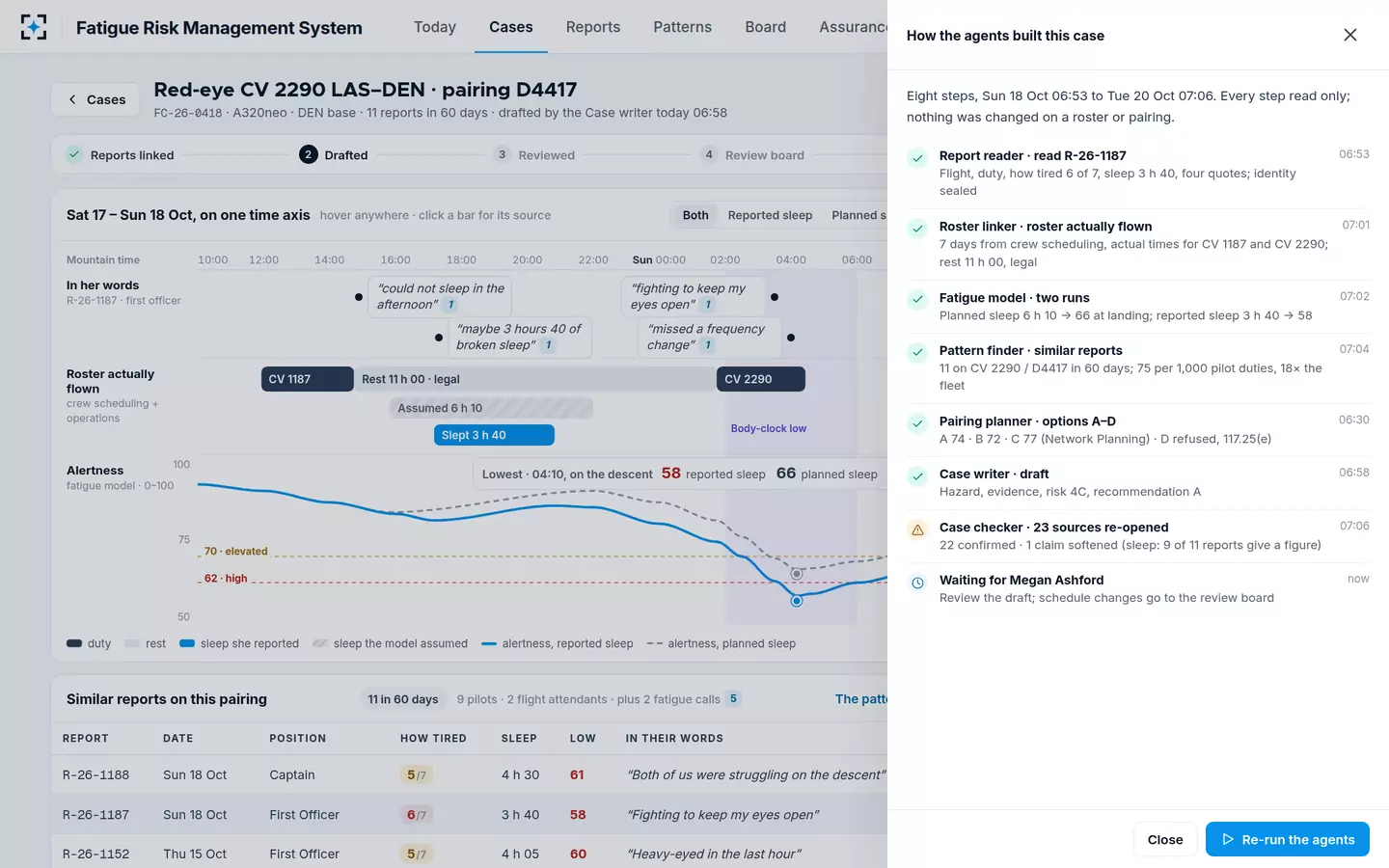Click the Pairing planner step check icon

[x=917, y=423]
